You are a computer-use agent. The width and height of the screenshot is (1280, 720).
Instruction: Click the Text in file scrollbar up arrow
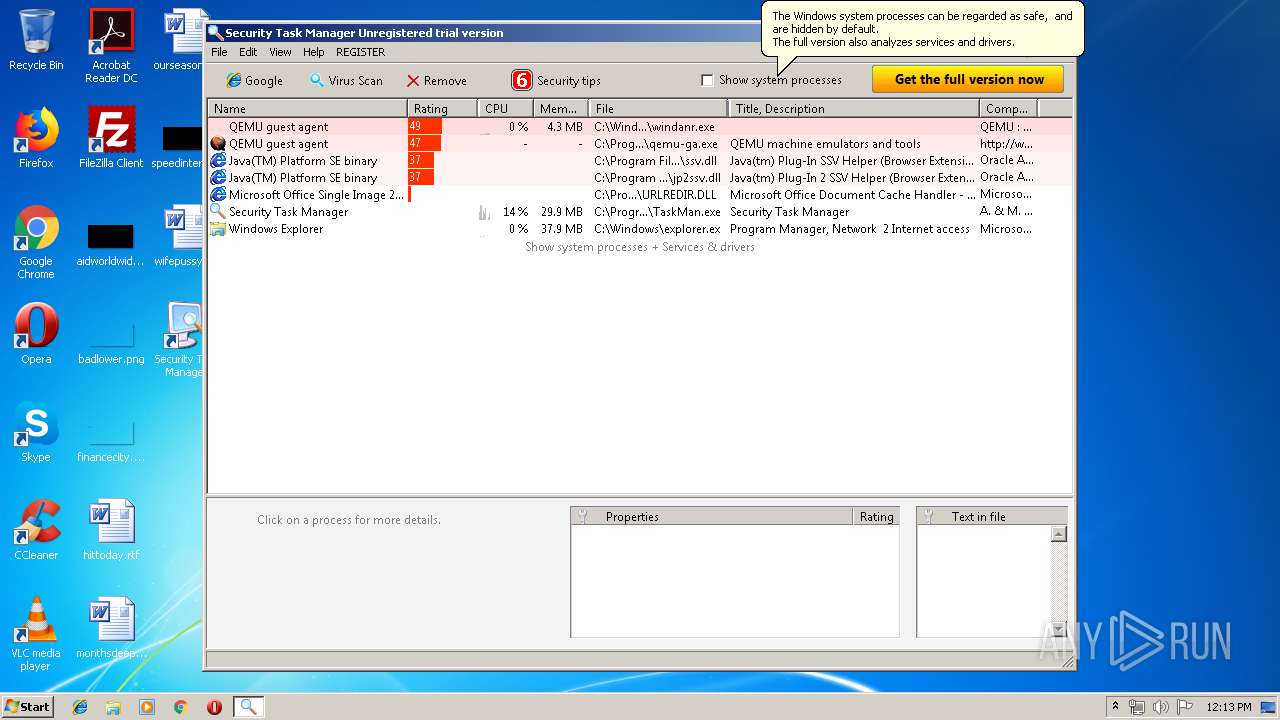tap(1059, 534)
